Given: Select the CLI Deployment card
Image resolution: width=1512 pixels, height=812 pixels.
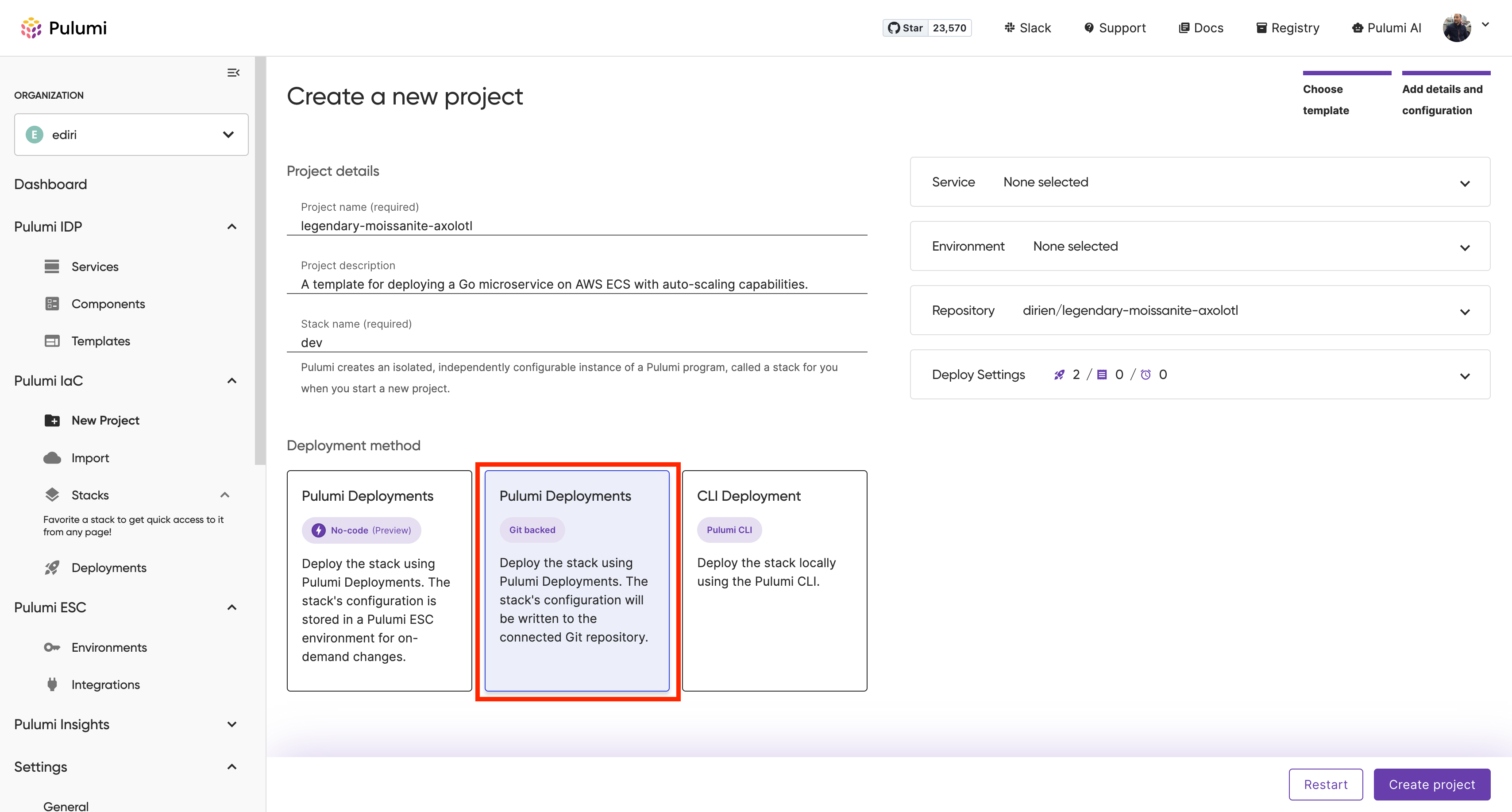Looking at the screenshot, I should pos(775,580).
